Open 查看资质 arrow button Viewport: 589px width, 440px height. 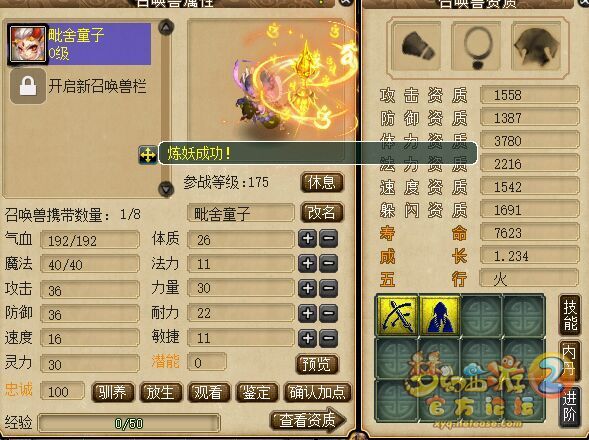(308, 420)
